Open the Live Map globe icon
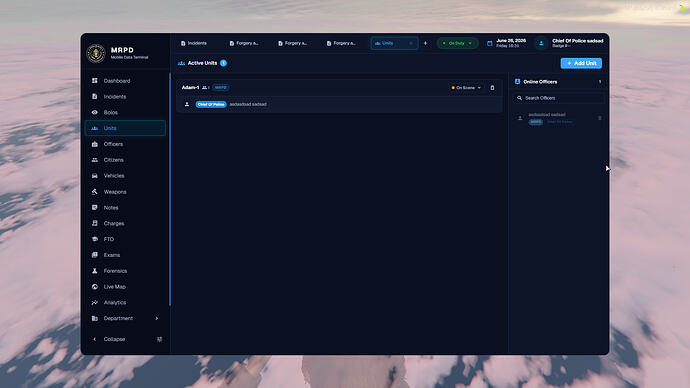The image size is (690, 388). click(95, 286)
